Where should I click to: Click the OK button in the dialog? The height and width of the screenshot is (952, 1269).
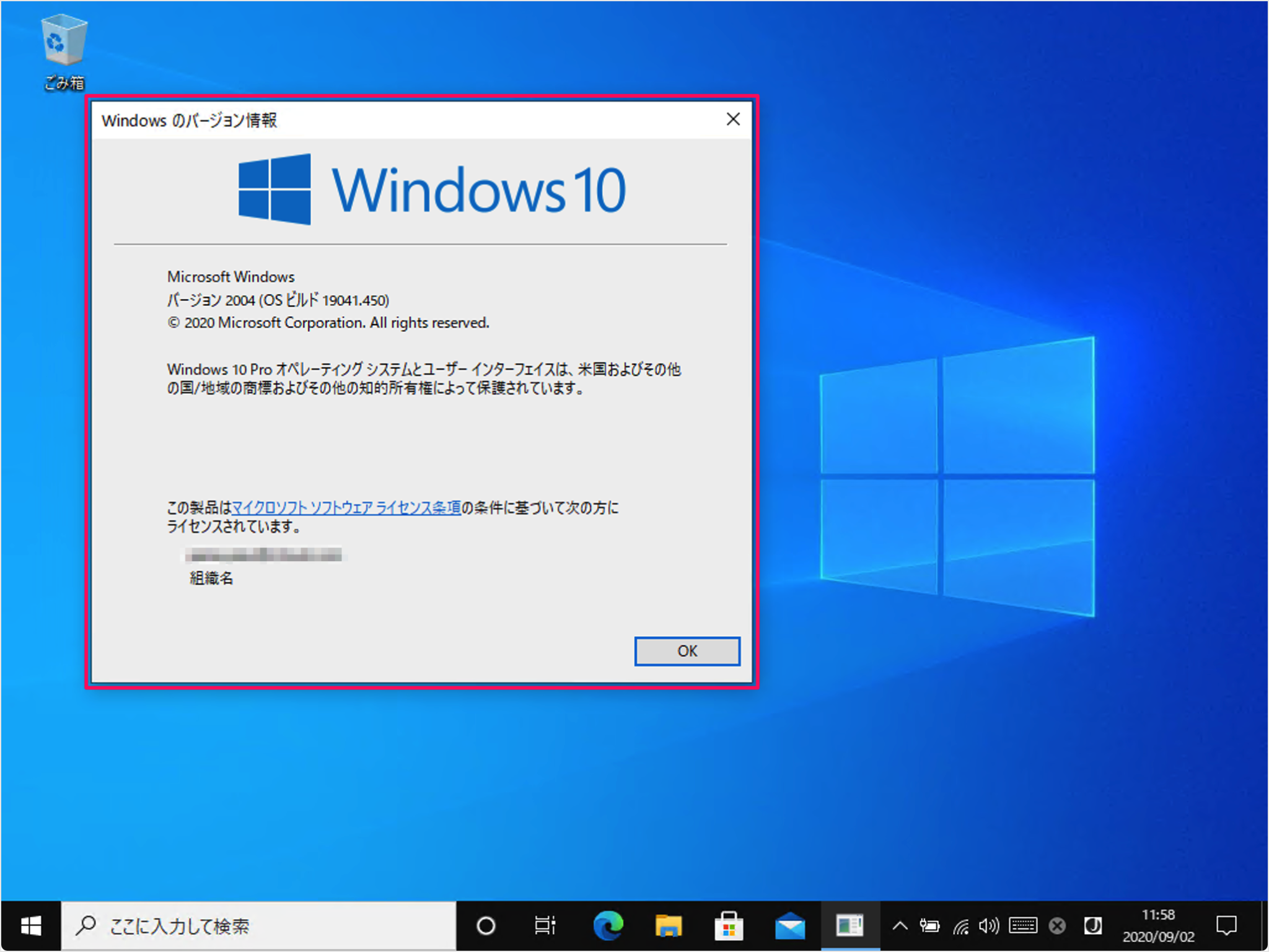click(x=687, y=651)
